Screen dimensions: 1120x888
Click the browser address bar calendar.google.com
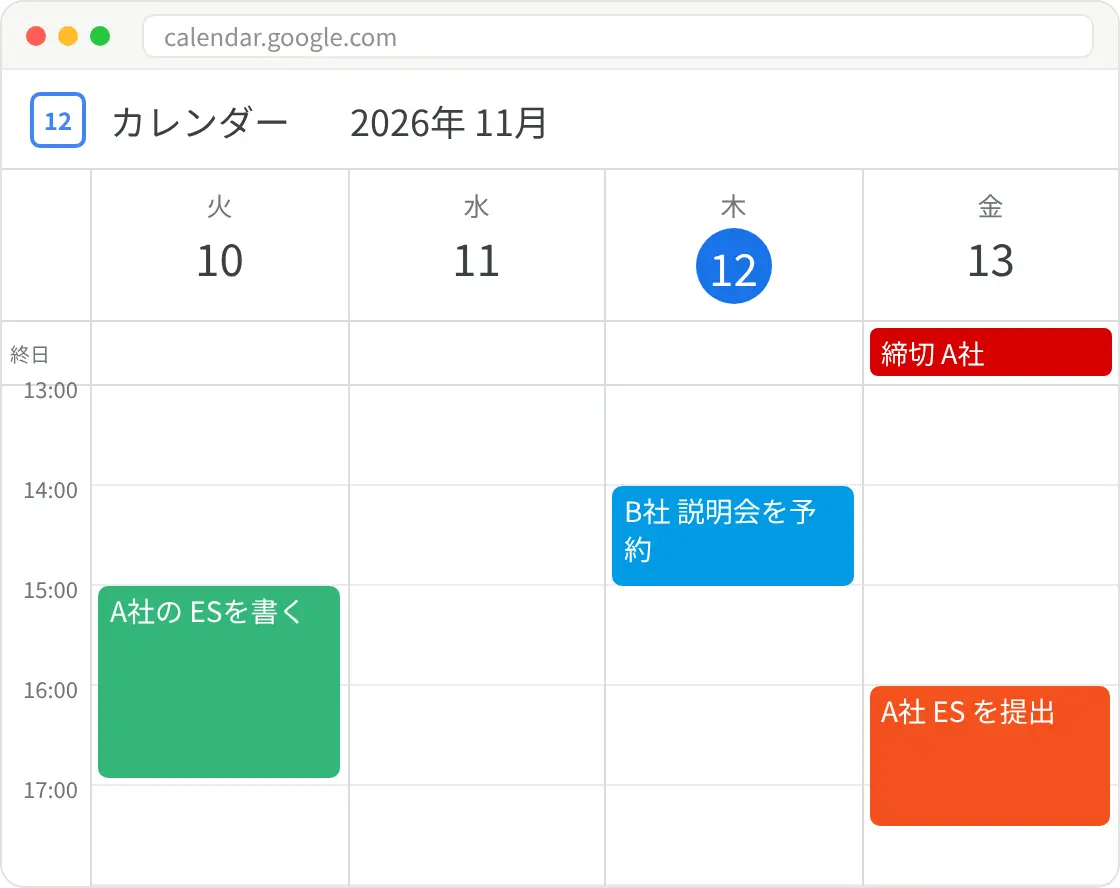[x=618, y=36]
